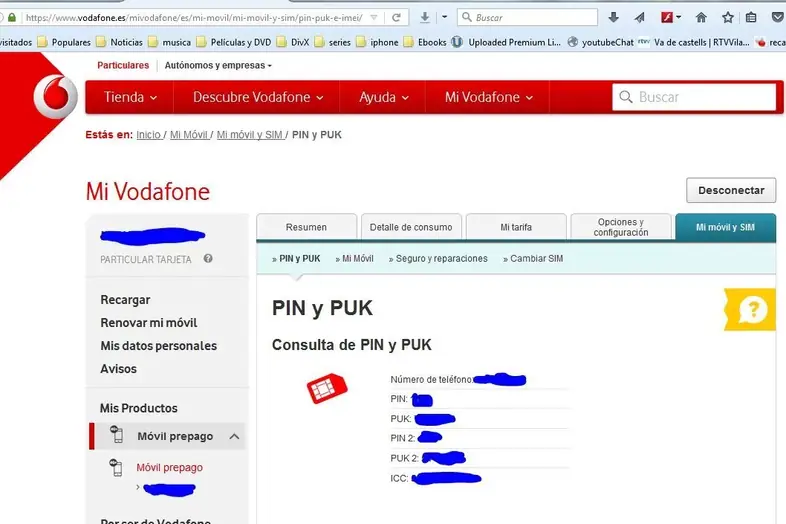Click the red SIM card icon
This screenshot has width=786, height=524.
327,388
